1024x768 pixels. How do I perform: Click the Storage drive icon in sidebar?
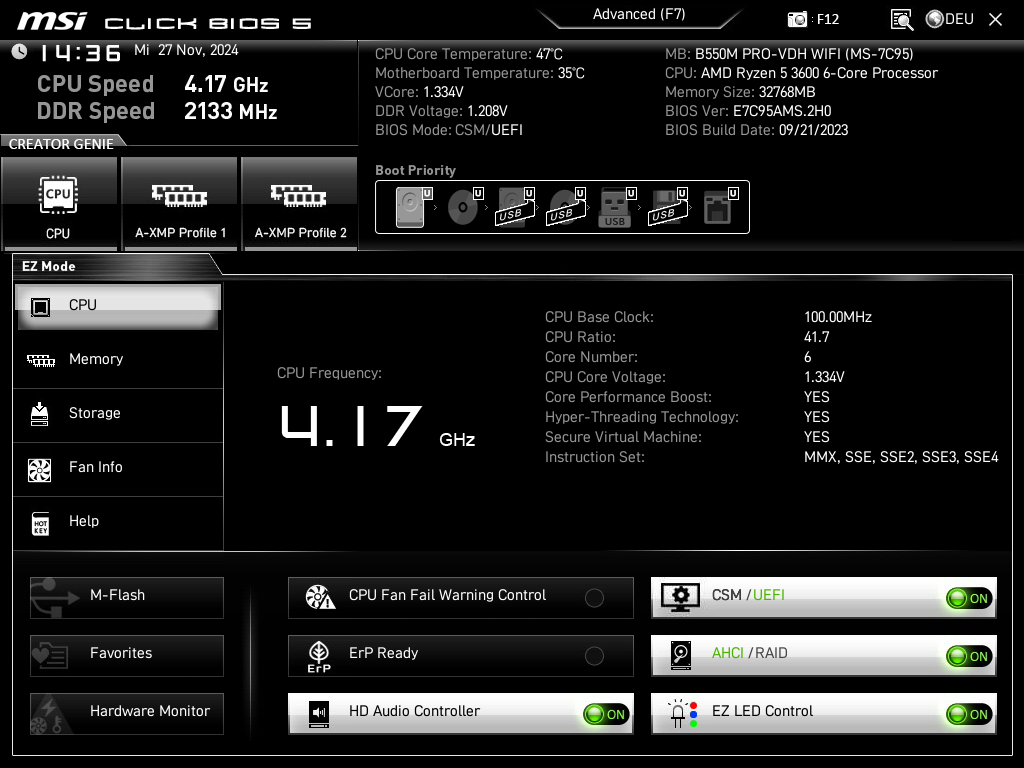click(x=40, y=414)
